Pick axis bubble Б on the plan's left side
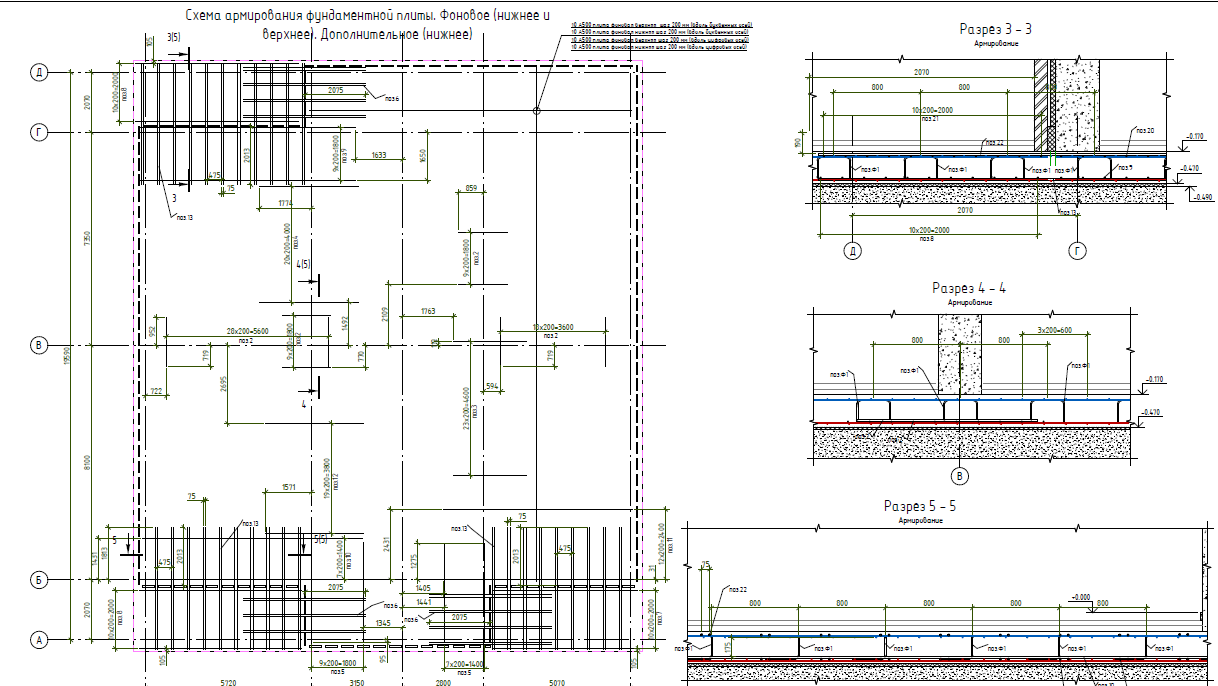 (x=39, y=579)
